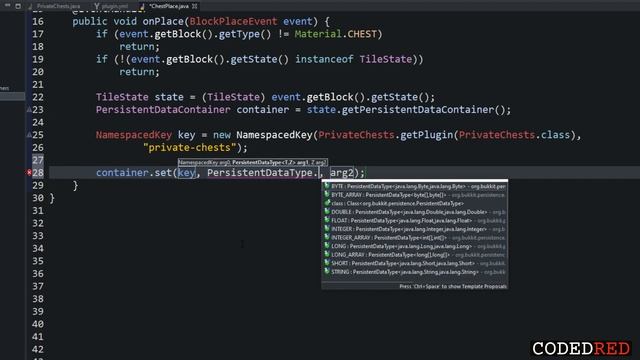Click line number 42 in gutter

[38, 349]
